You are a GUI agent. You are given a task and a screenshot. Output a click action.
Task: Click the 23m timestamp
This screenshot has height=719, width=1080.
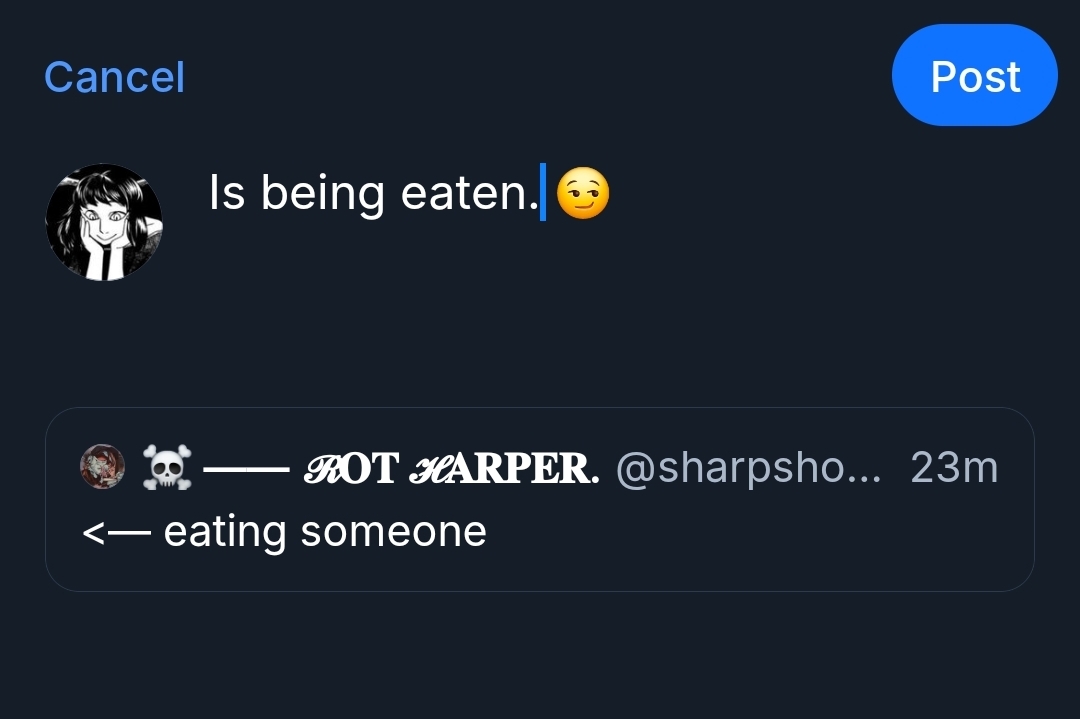coord(953,468)
